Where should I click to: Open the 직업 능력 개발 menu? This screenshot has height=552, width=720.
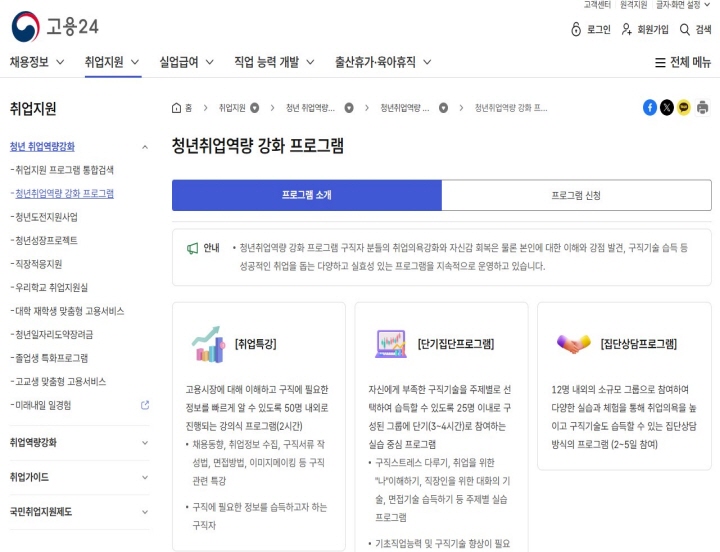click(x=274, y=62)
